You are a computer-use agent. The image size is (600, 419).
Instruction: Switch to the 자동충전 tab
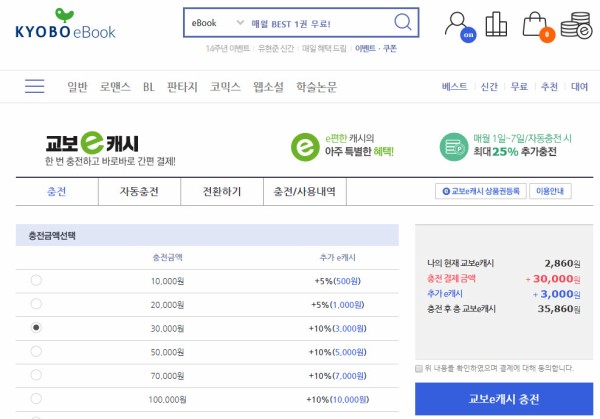click(x=139, y=191)
